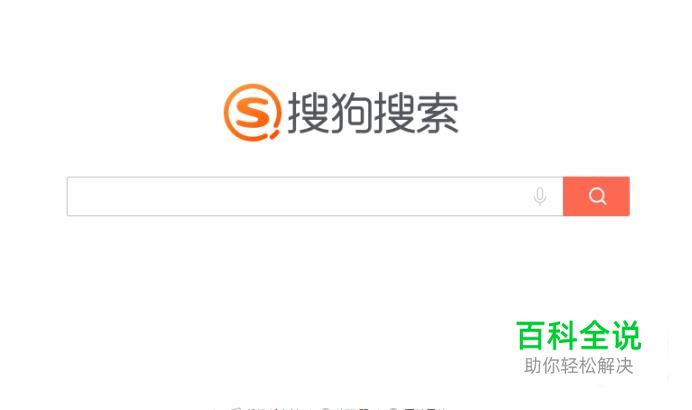The height and width of the screenshot is (410, 692).
Task: Click the 百 character of the green watermark
Action: (x=531, y=335)
